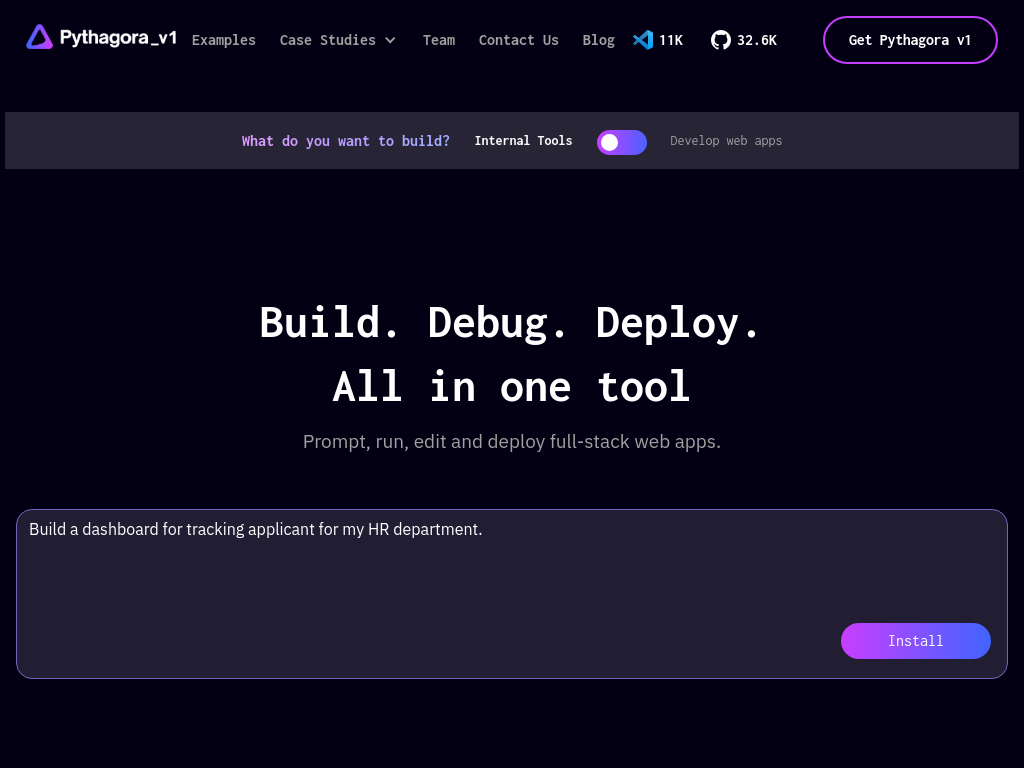Select the Develop web apps label
Viewport: 1024px width, 768px height.
coord(726,141)
